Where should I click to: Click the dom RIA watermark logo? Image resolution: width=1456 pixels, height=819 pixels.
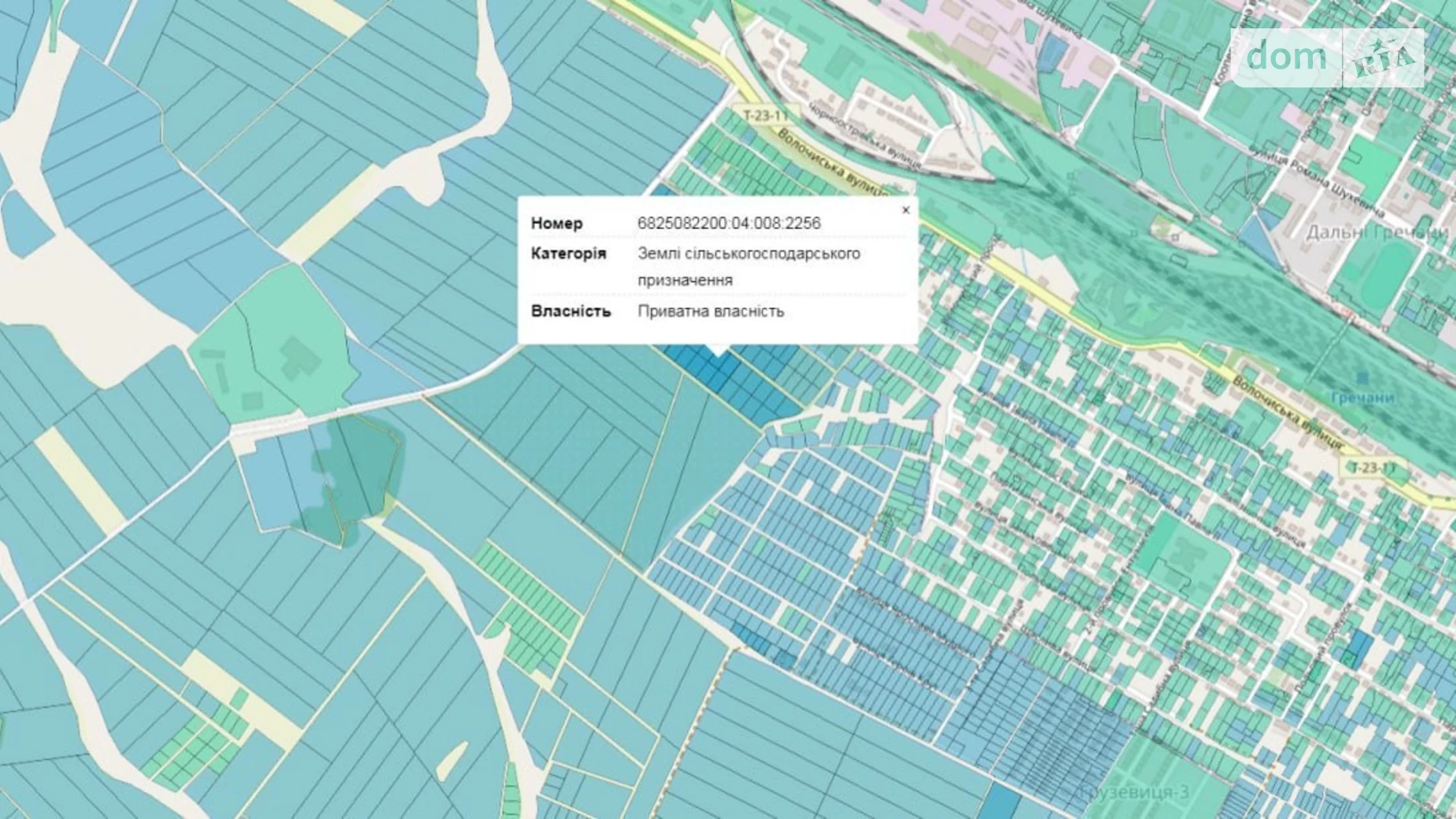[1328, 57]
